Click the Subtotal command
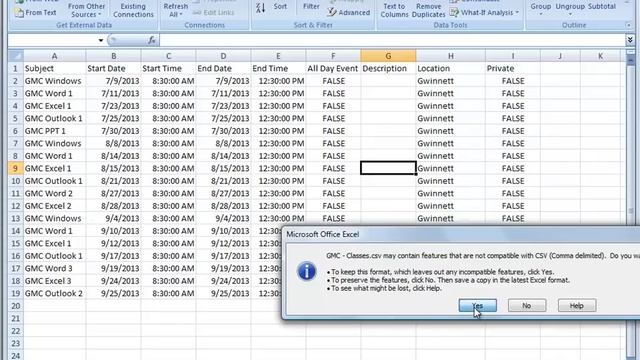Screen dimensions: 640x360 pyautogui.click(x=602, y=7)
